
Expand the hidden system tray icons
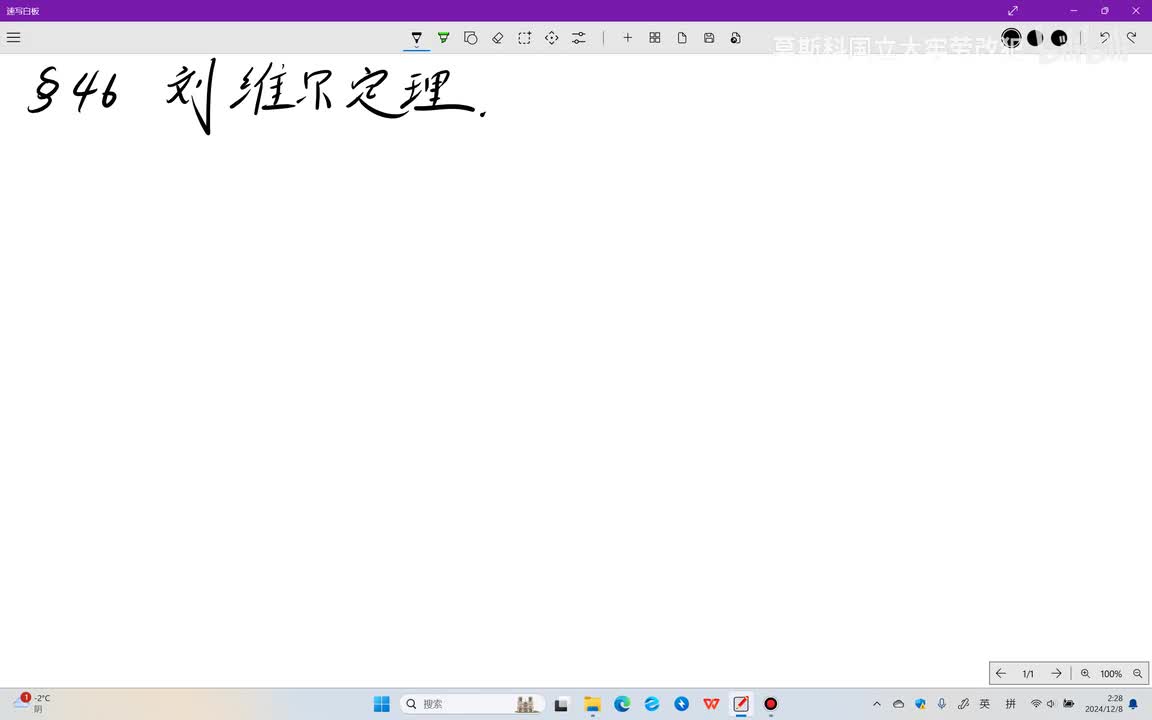click(x=876, y=704)
